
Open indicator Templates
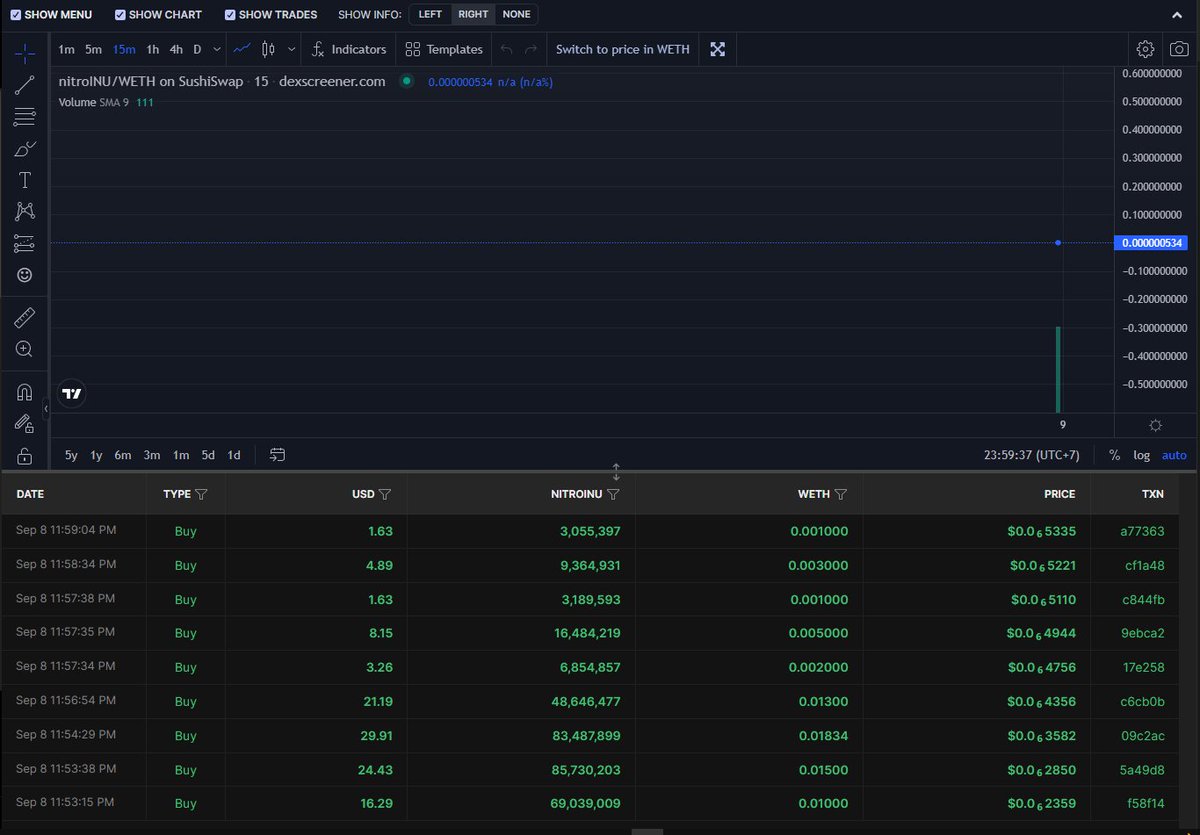pyautogui.click(x=444, y=49)
